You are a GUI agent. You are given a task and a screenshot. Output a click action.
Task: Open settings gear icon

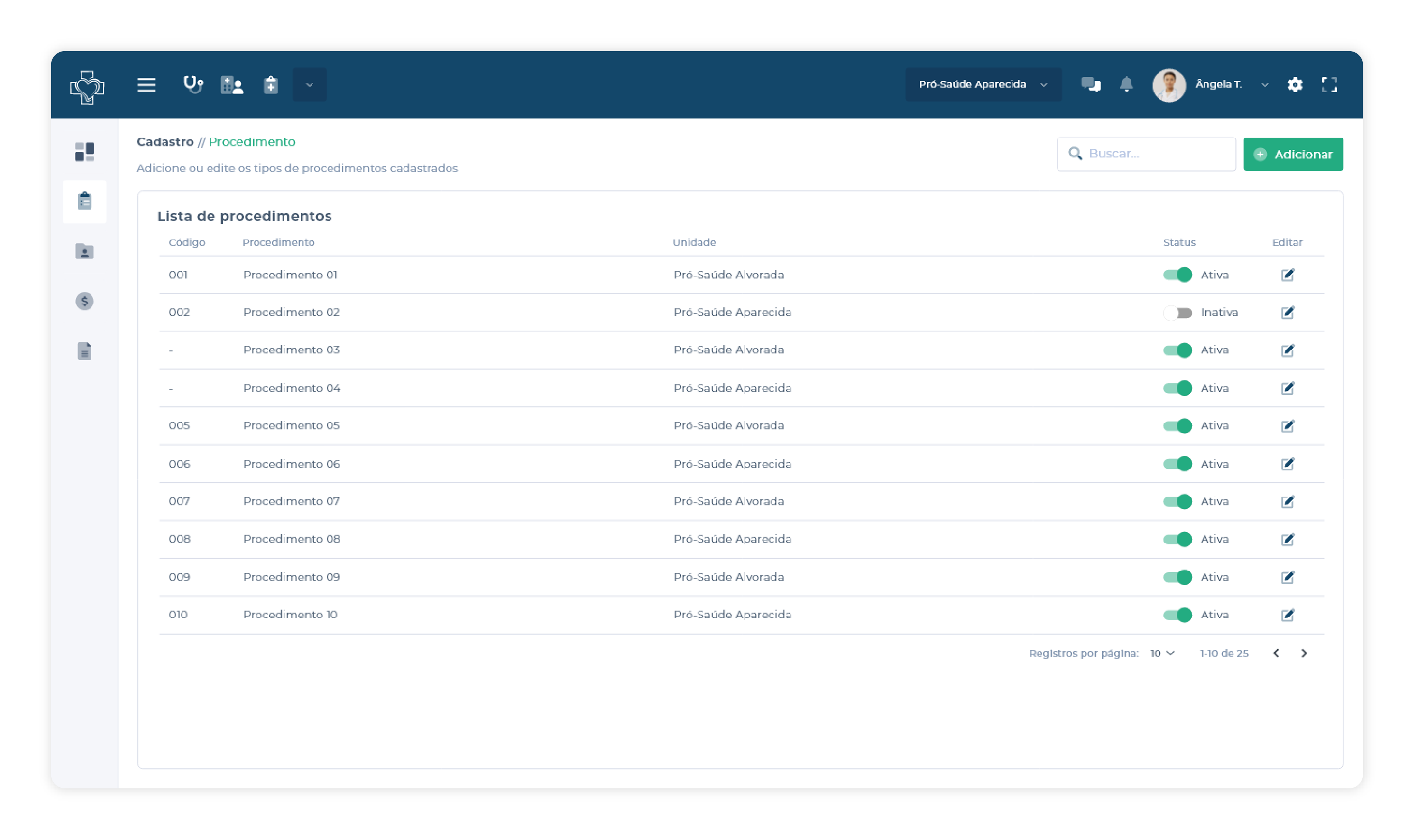tap(1294, 85)
